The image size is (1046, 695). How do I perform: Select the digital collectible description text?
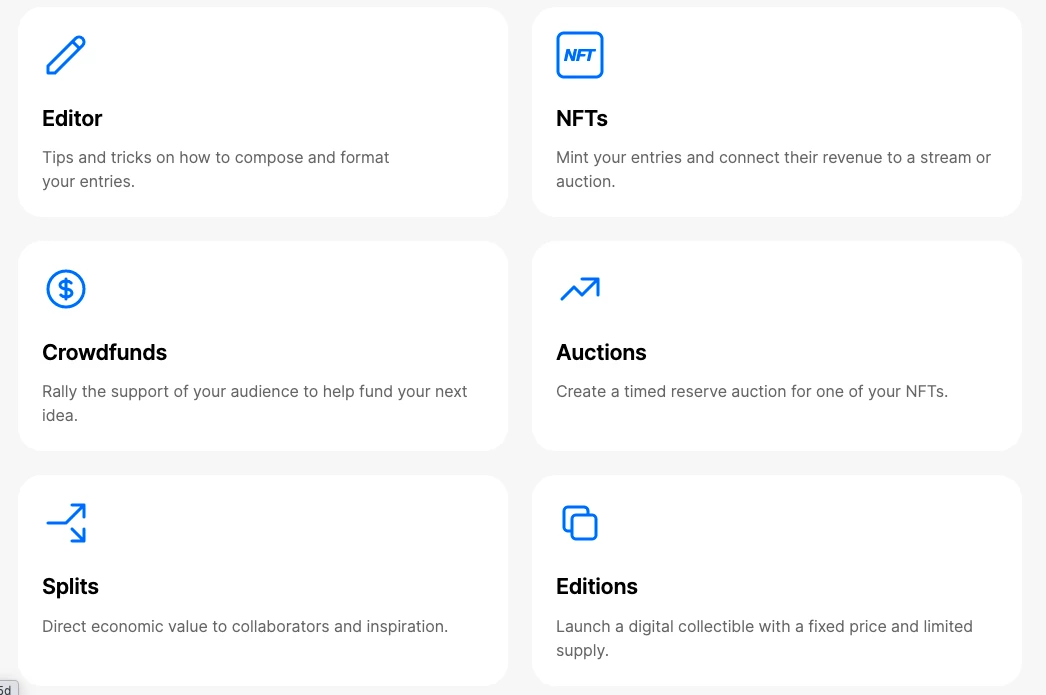(764, 638)
